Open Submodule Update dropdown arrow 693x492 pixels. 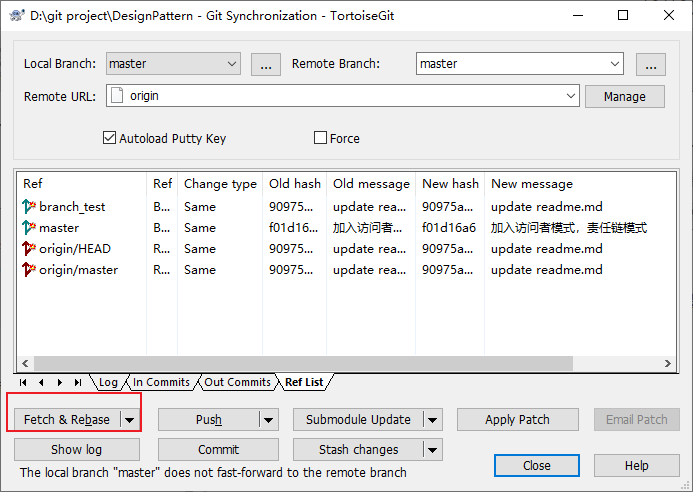tap(433, 420)
